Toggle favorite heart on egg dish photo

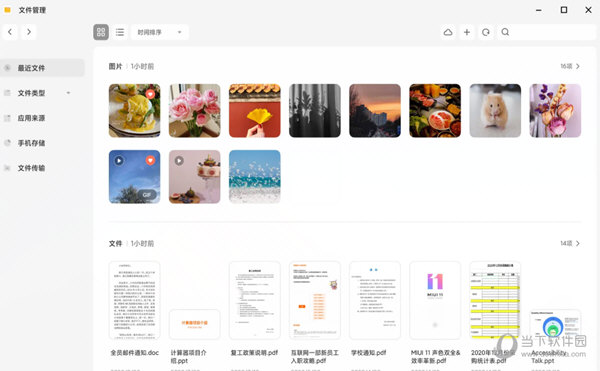150,94
